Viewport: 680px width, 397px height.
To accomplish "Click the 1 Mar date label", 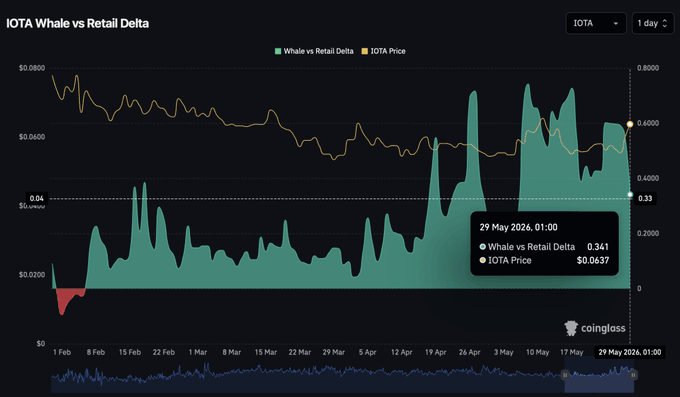I will [x=198, y=352].
